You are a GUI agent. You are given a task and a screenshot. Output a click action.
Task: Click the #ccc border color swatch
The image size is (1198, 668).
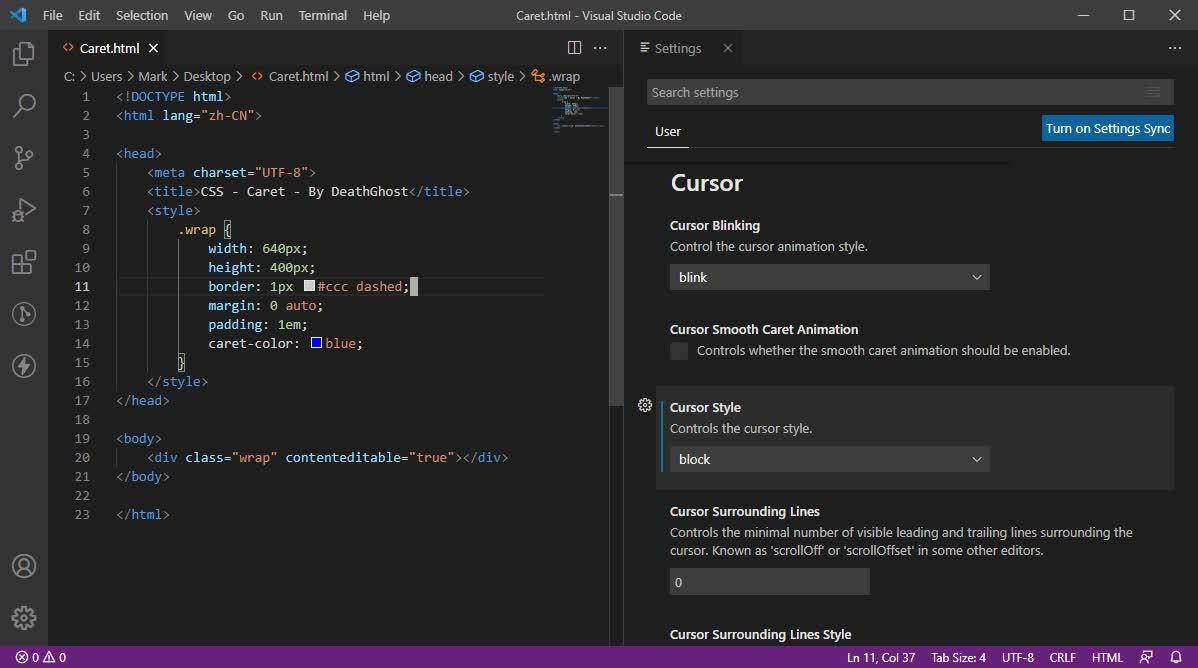(309, 286)
